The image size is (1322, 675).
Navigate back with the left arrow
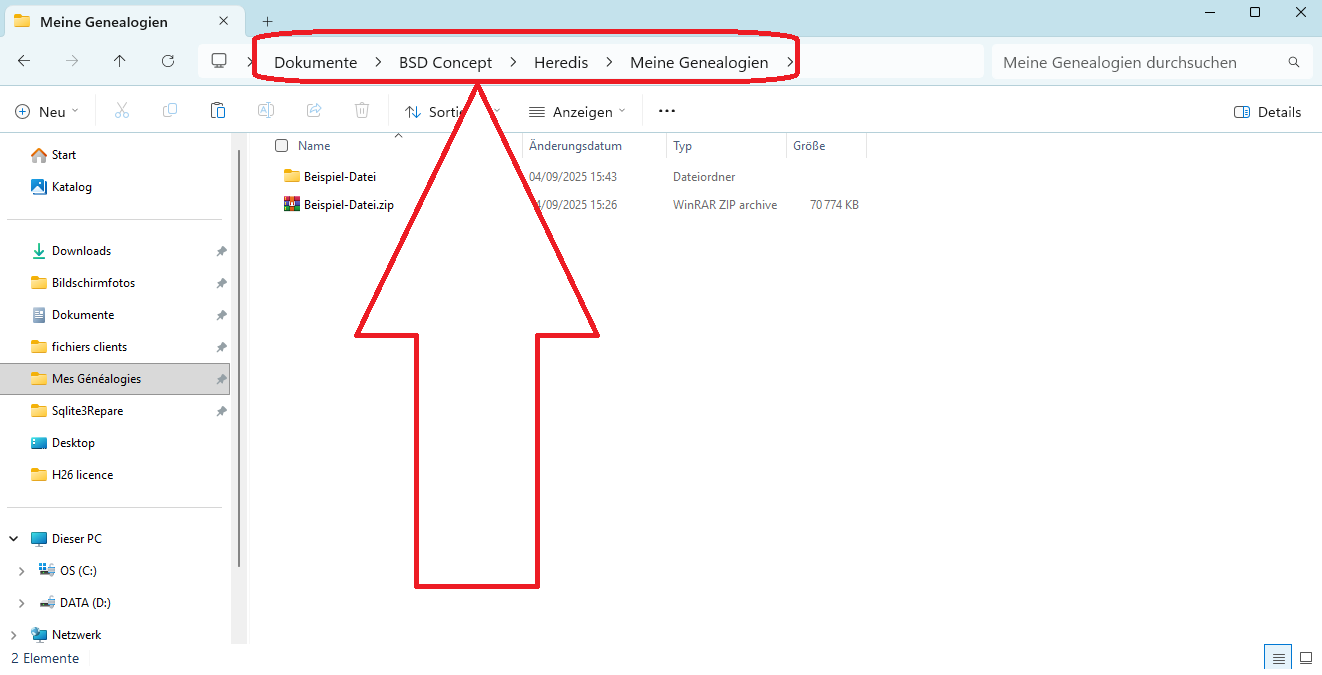(x=24, y=61)
